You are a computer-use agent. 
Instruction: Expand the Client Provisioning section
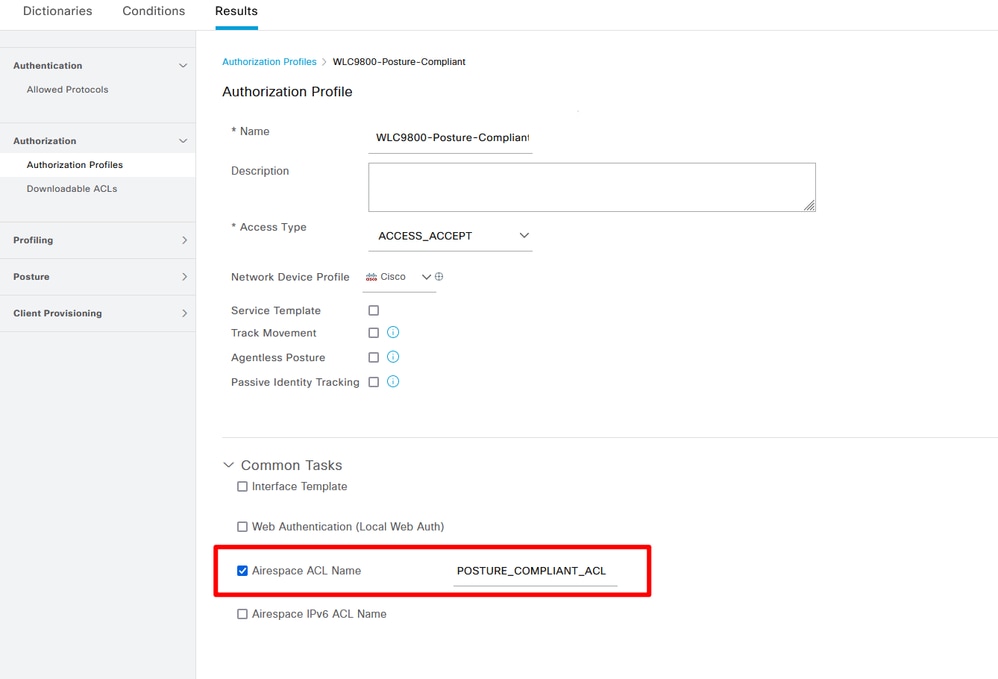97,313
